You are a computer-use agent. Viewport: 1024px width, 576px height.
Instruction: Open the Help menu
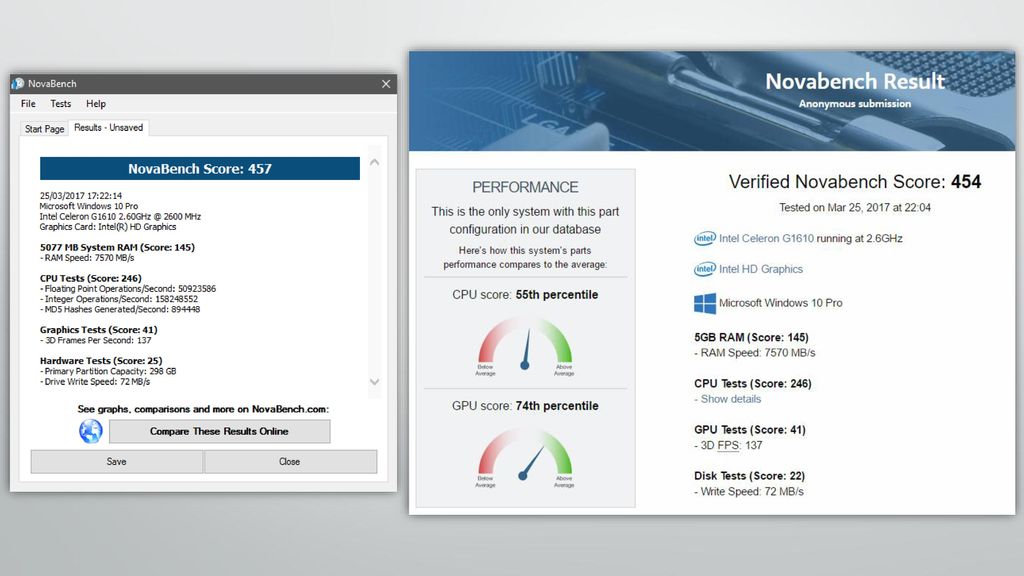tap(96, 104)
